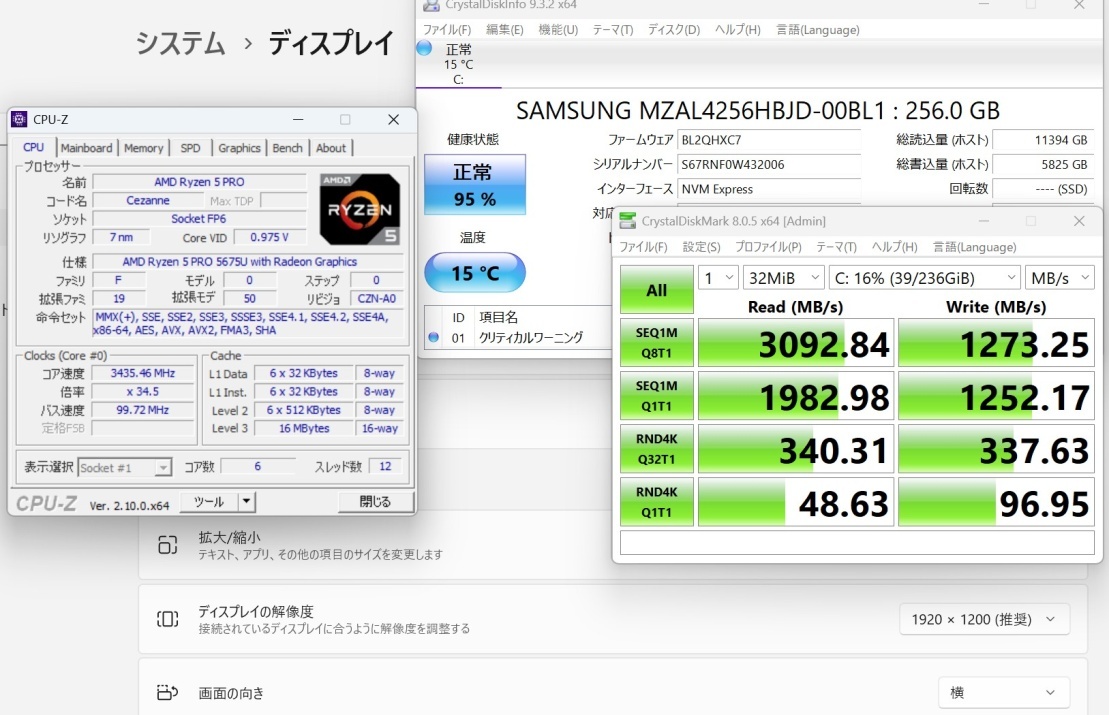The image size is (1109, 715).
Task: Minimize the CPU-Z window
Action: pyautogui.click(x=298, y=120)
